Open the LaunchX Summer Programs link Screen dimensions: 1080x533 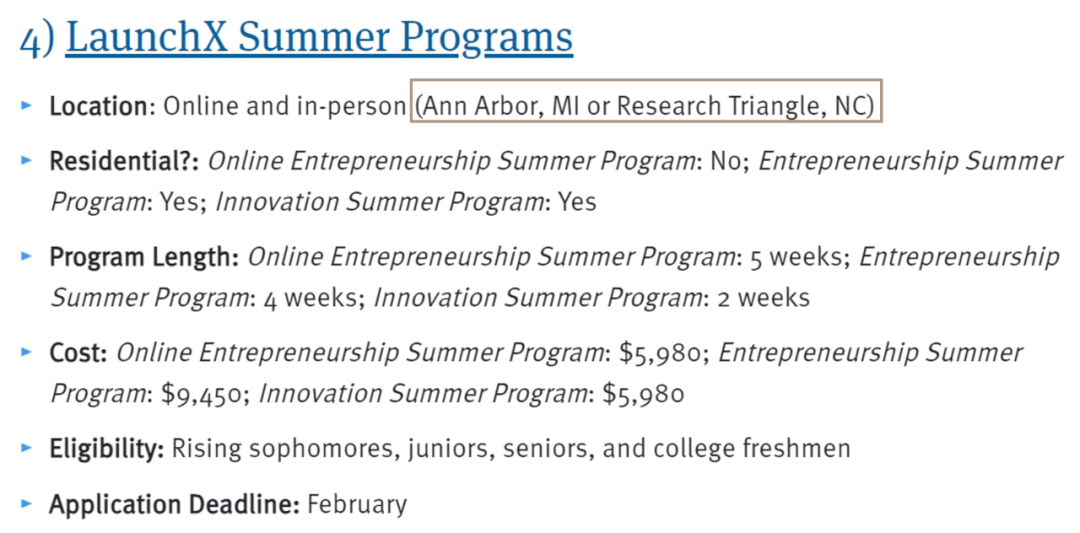tap(319, 40)
